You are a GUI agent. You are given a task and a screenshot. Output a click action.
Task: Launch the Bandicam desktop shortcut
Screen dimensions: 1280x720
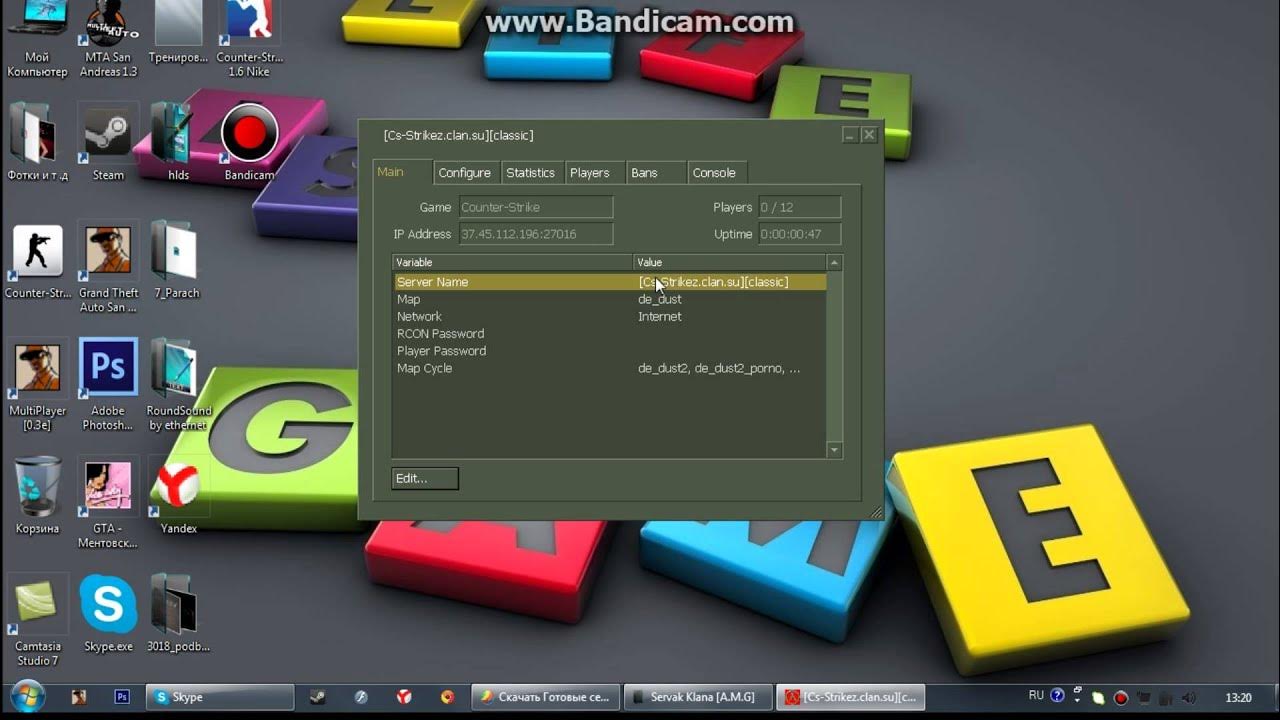click(249, 142)
